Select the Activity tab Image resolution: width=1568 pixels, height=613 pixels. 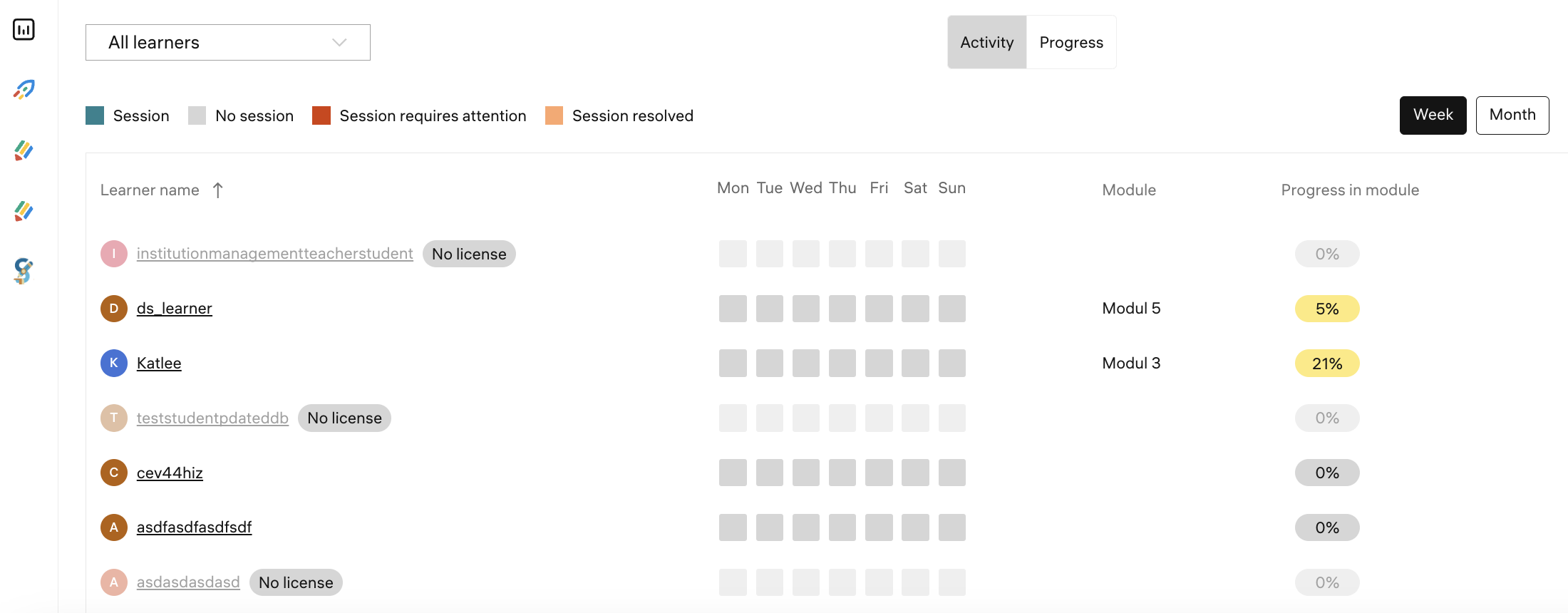[x=986, y=43]
